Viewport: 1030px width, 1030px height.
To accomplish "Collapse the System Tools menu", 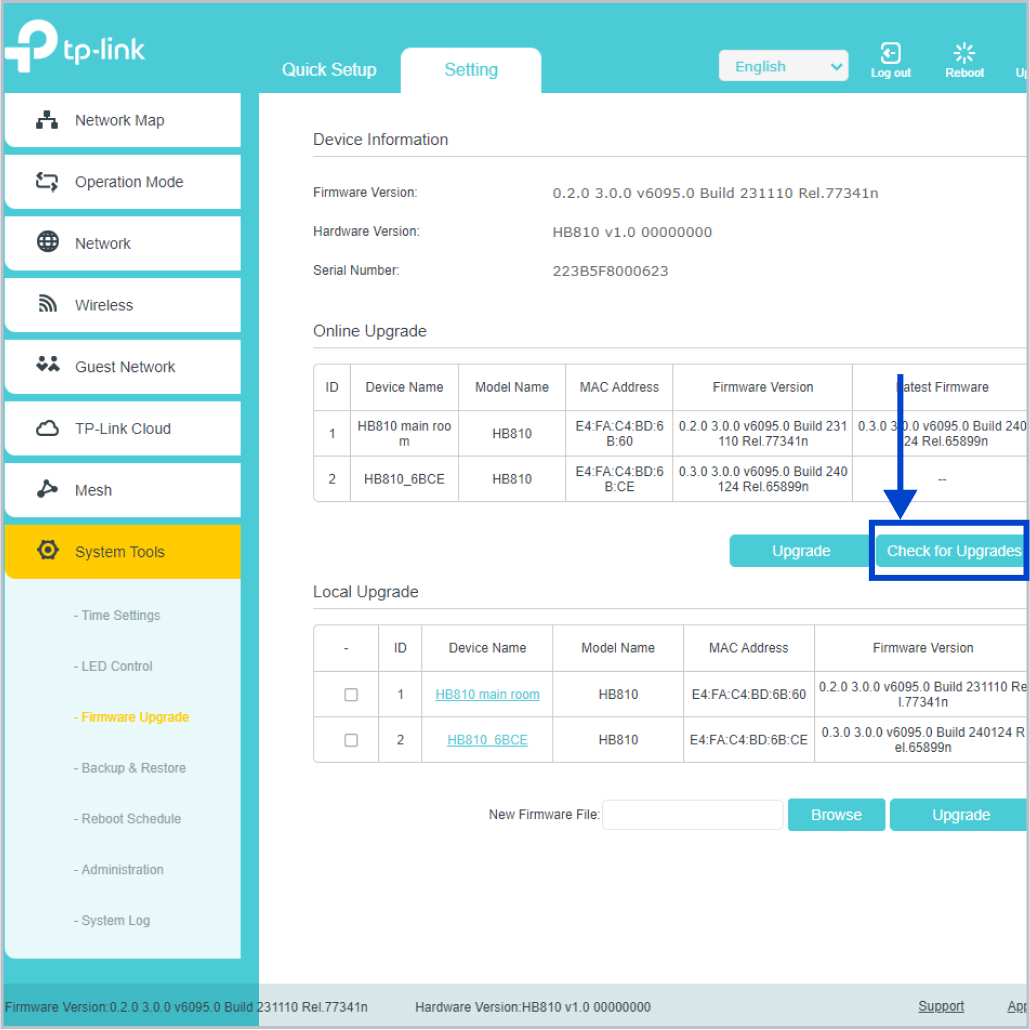I will (123, 552).
